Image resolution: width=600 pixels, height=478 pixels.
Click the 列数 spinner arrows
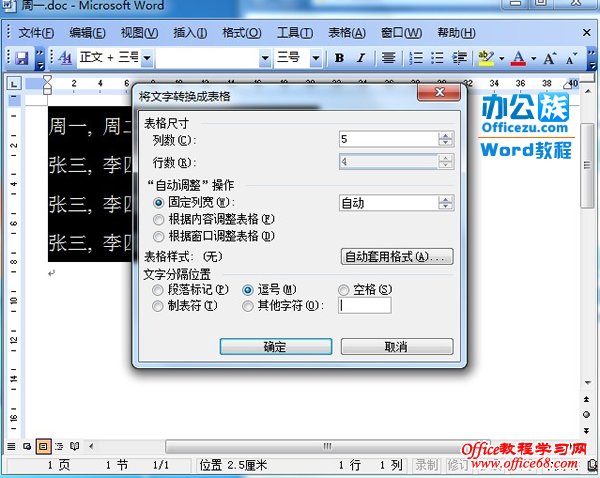(x=445, y=139)
